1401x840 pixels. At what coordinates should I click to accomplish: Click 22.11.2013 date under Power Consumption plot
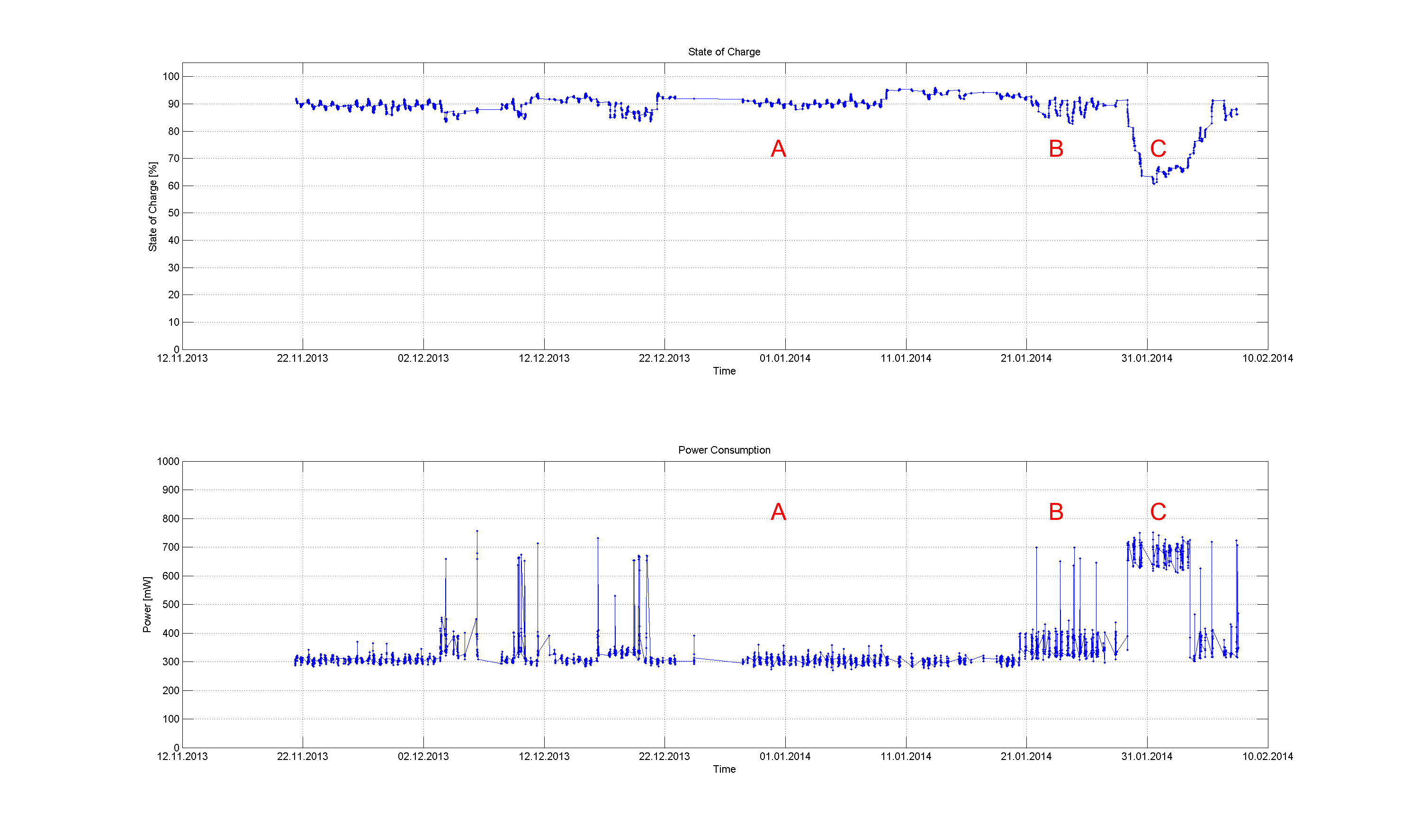click(302, 756)
